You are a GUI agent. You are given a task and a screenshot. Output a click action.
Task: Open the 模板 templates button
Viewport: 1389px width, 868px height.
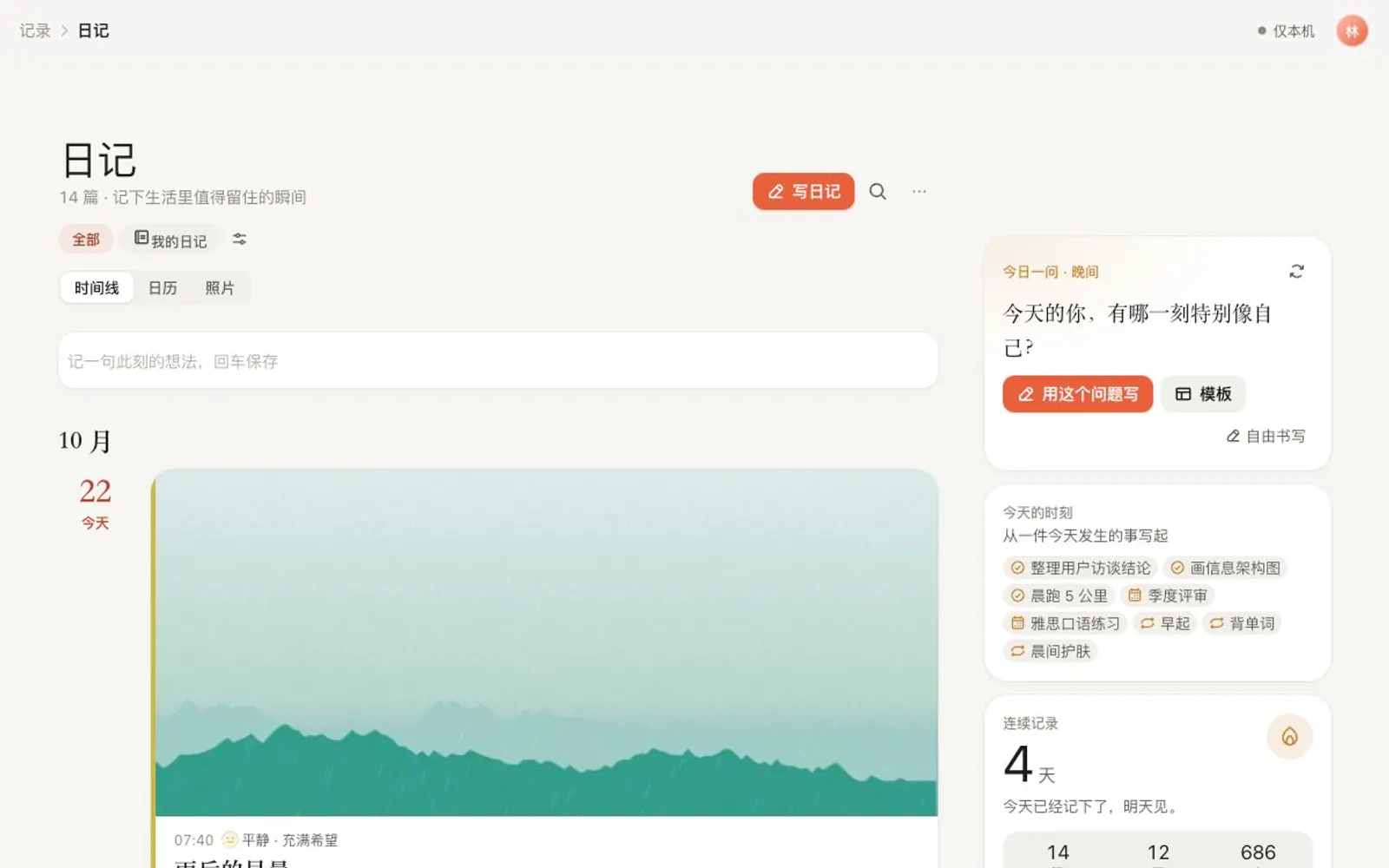(1203, 394)
